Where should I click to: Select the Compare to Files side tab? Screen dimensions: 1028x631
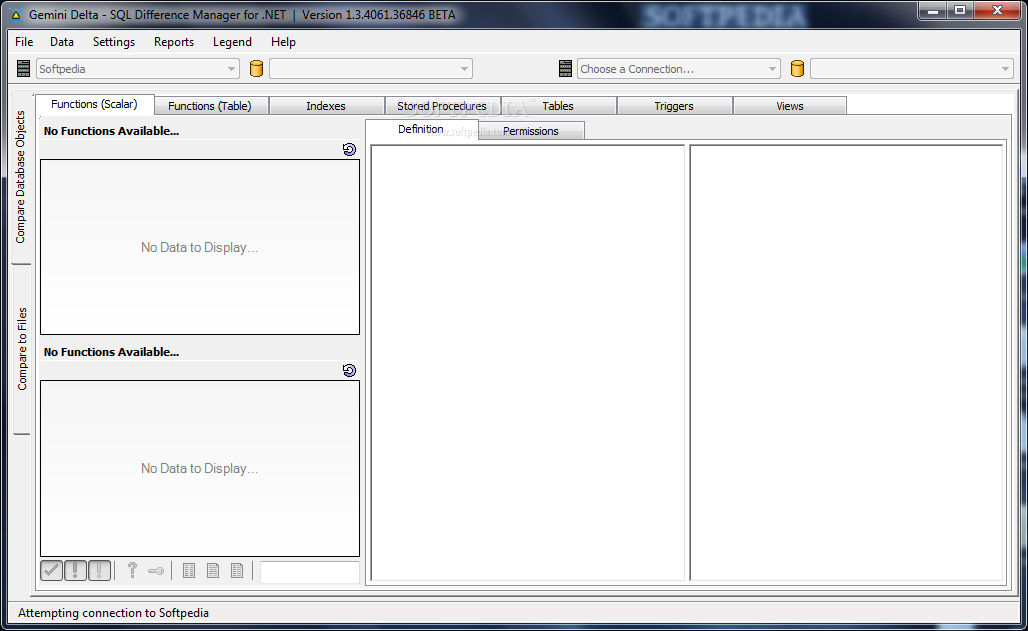(x=22, y=349)
